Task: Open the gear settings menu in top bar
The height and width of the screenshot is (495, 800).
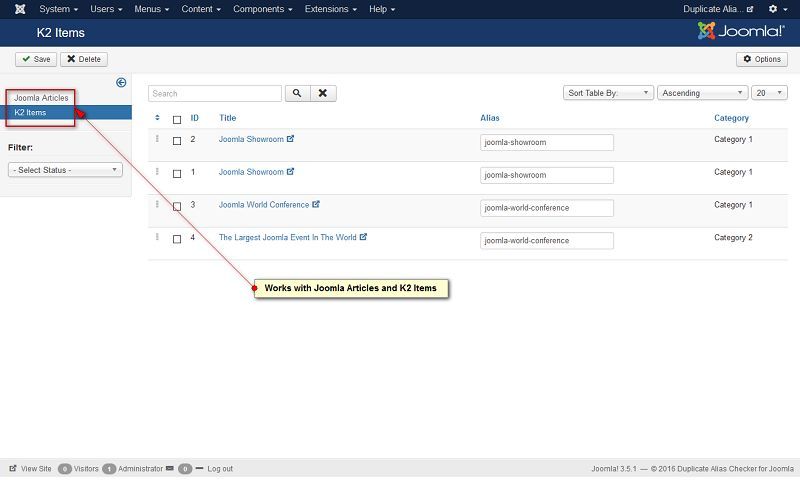Action: (x=778, y=9)
